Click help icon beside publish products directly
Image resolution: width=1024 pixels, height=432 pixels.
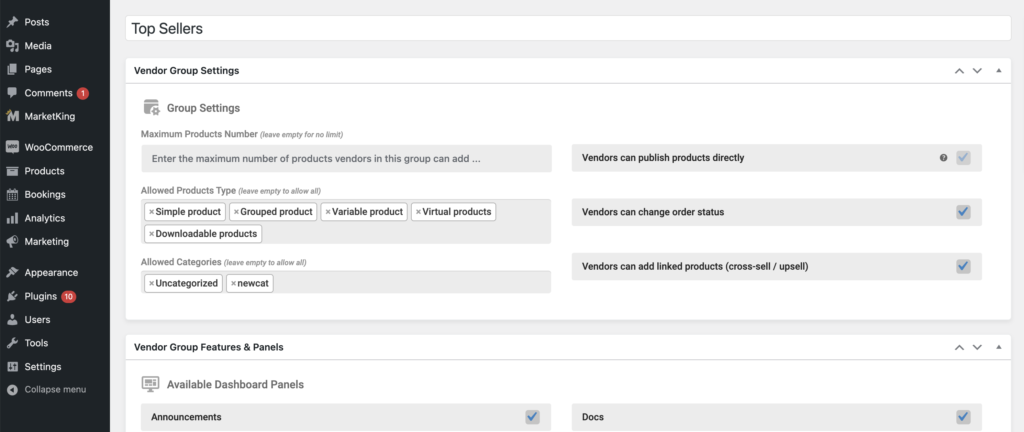click(x=943, y=158)
